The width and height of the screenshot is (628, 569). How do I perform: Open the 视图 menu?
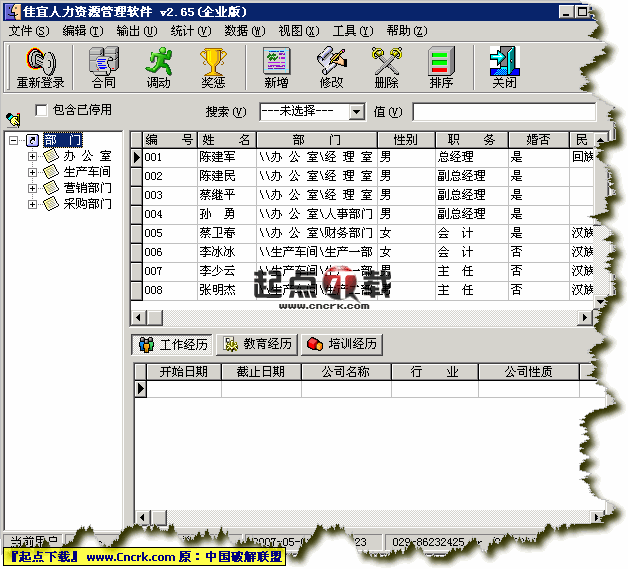299,31
